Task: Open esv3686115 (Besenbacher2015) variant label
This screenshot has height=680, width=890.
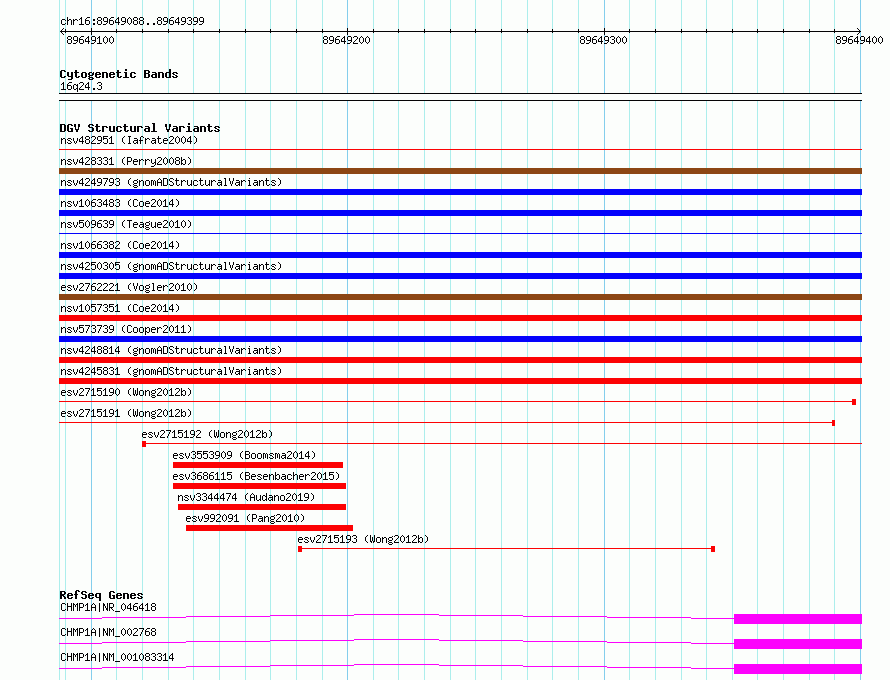Action: pyautogui.click(x=256, y=476)
